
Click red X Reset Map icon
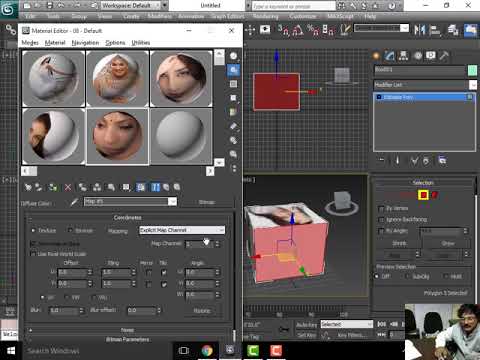pos(68,187)
